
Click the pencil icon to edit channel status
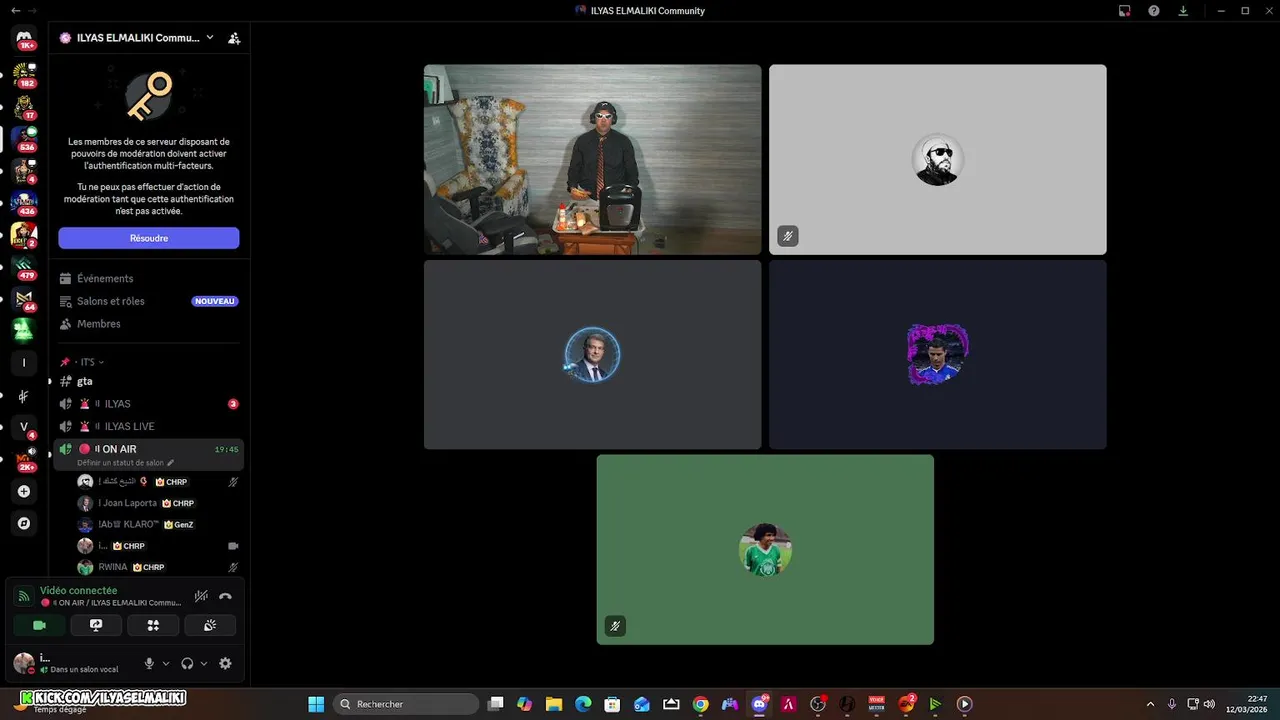pos(170,463)
